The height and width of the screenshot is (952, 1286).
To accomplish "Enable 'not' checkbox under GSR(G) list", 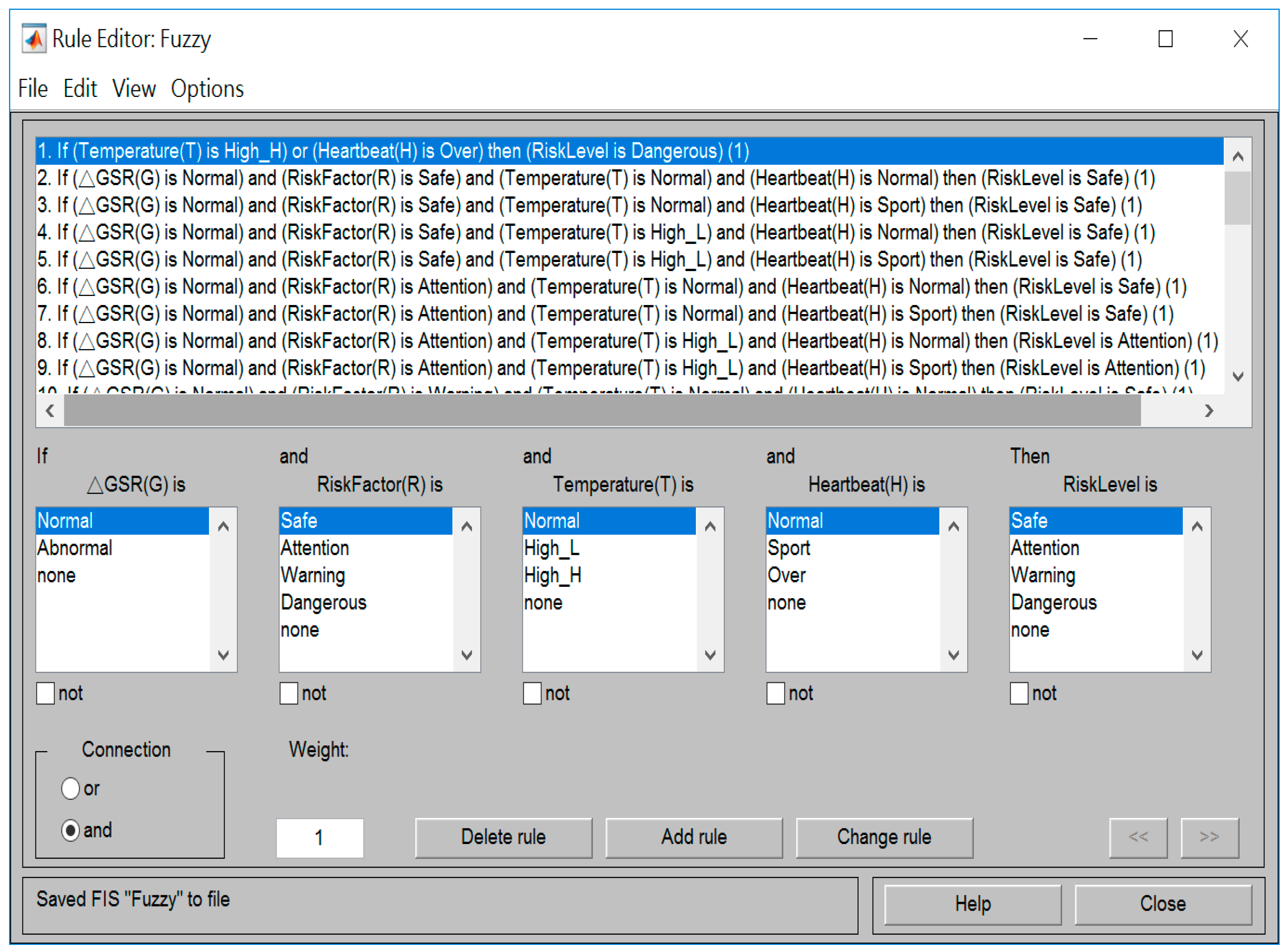I will pos(46,693).
